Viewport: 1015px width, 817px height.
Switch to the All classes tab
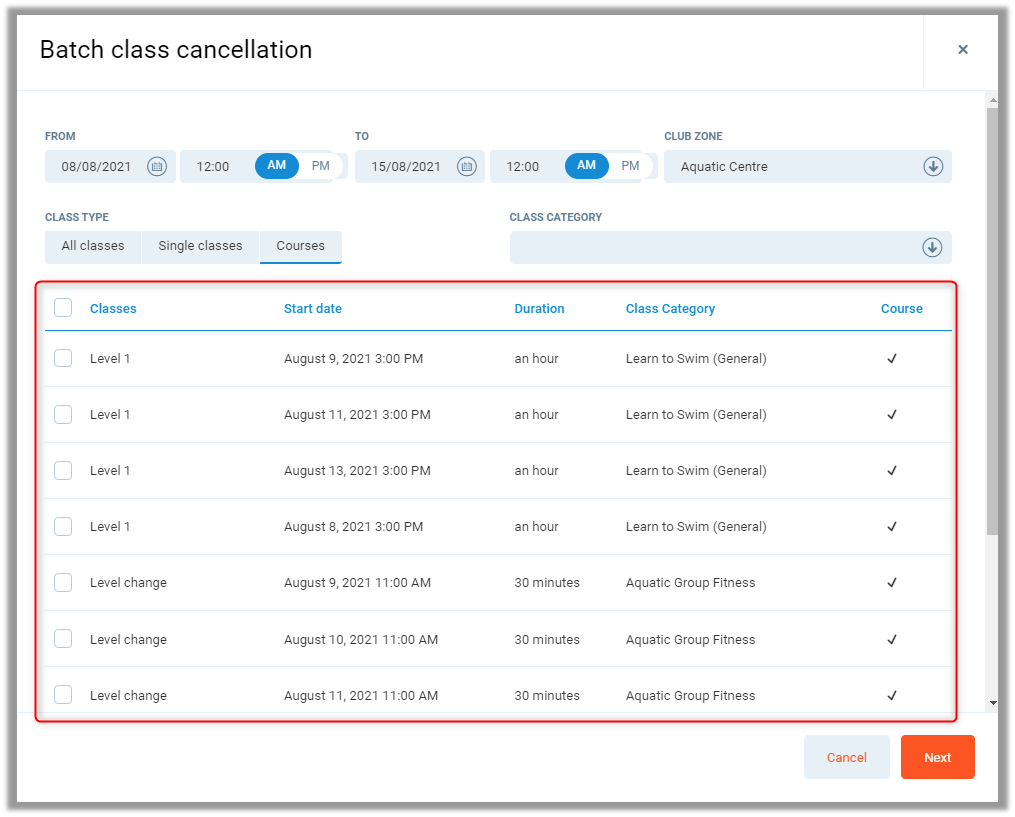point(93,246)
